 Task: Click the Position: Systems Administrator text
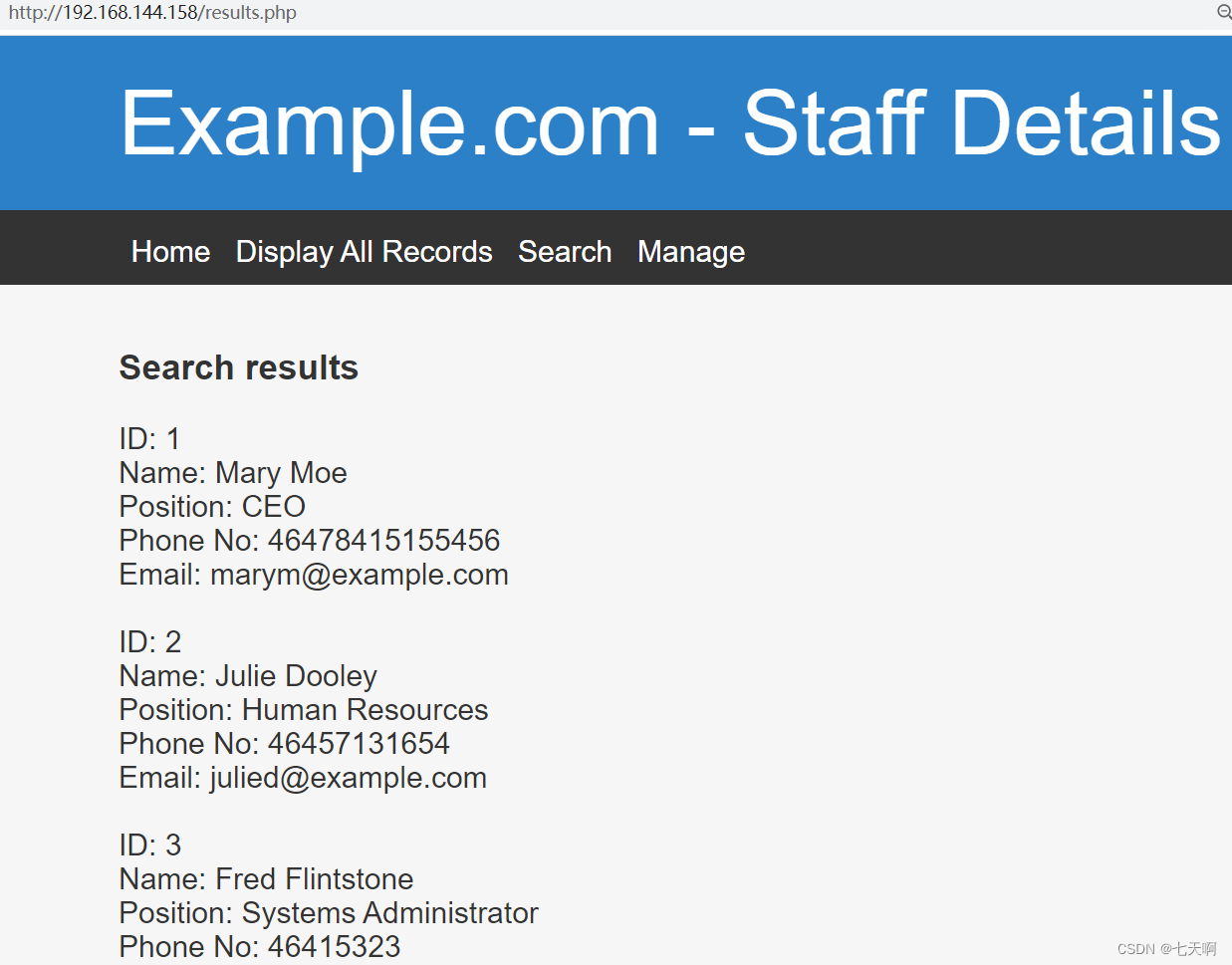(x=329, y=913)
